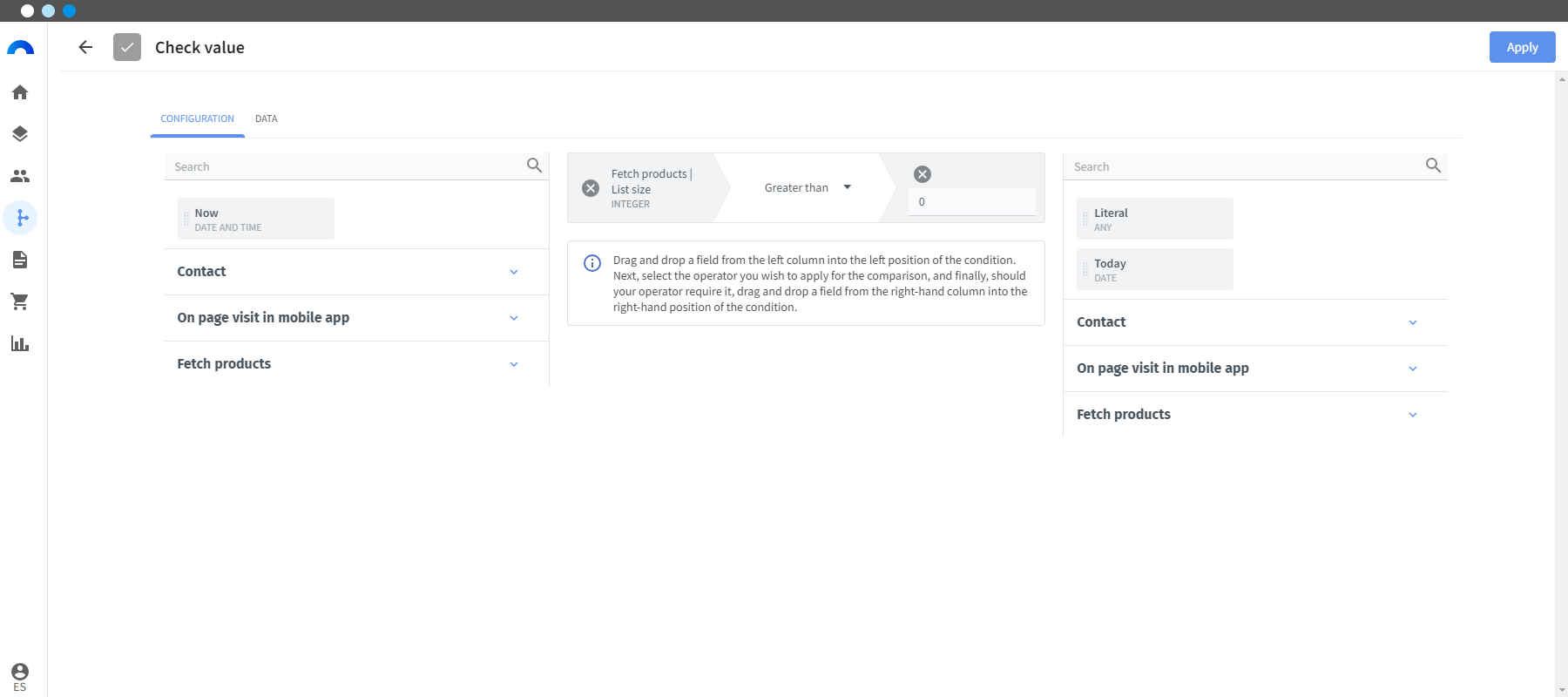This screenshot has height=697, width=1568.
Task: Clear the right-hand condition value
Action: (x=923, y=174)
